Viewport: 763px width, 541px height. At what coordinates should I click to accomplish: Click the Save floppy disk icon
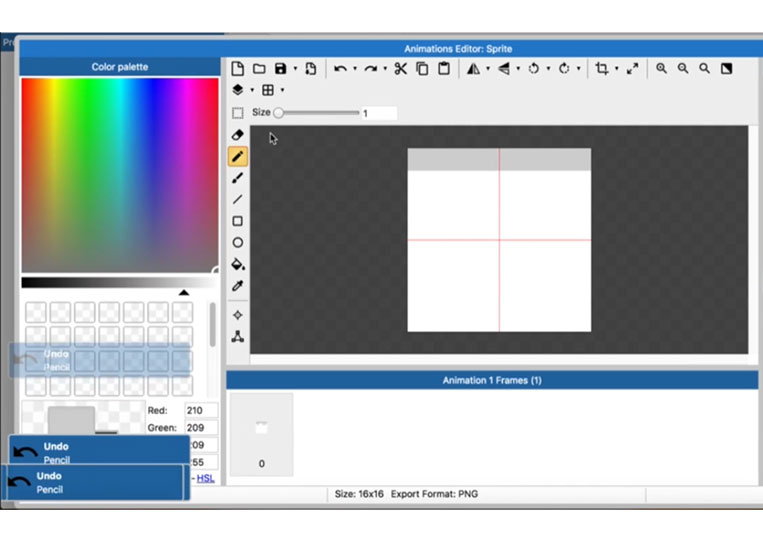(x=280, y=69)
